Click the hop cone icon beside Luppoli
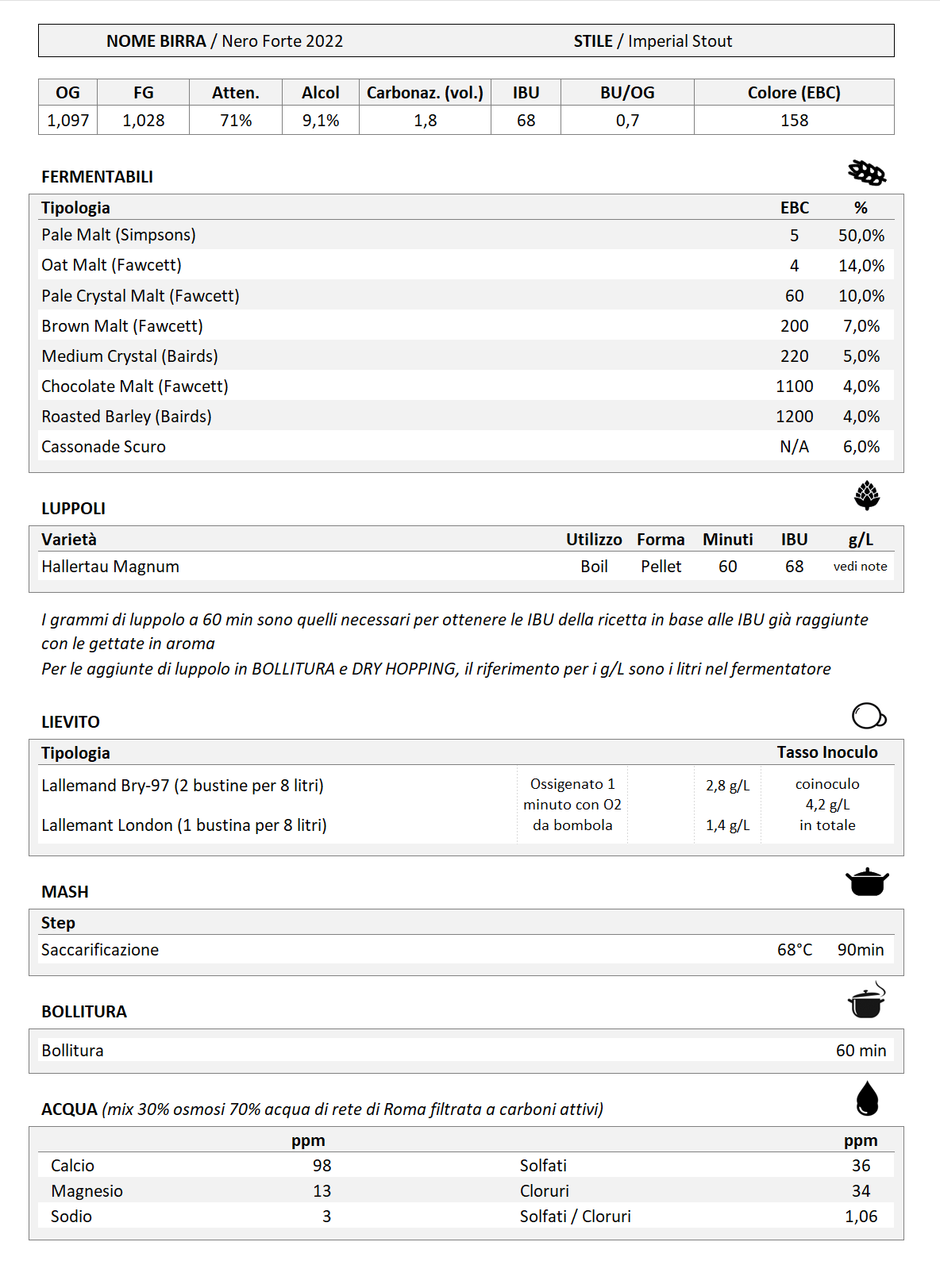Screen dimensions: 940x1288 867,495
